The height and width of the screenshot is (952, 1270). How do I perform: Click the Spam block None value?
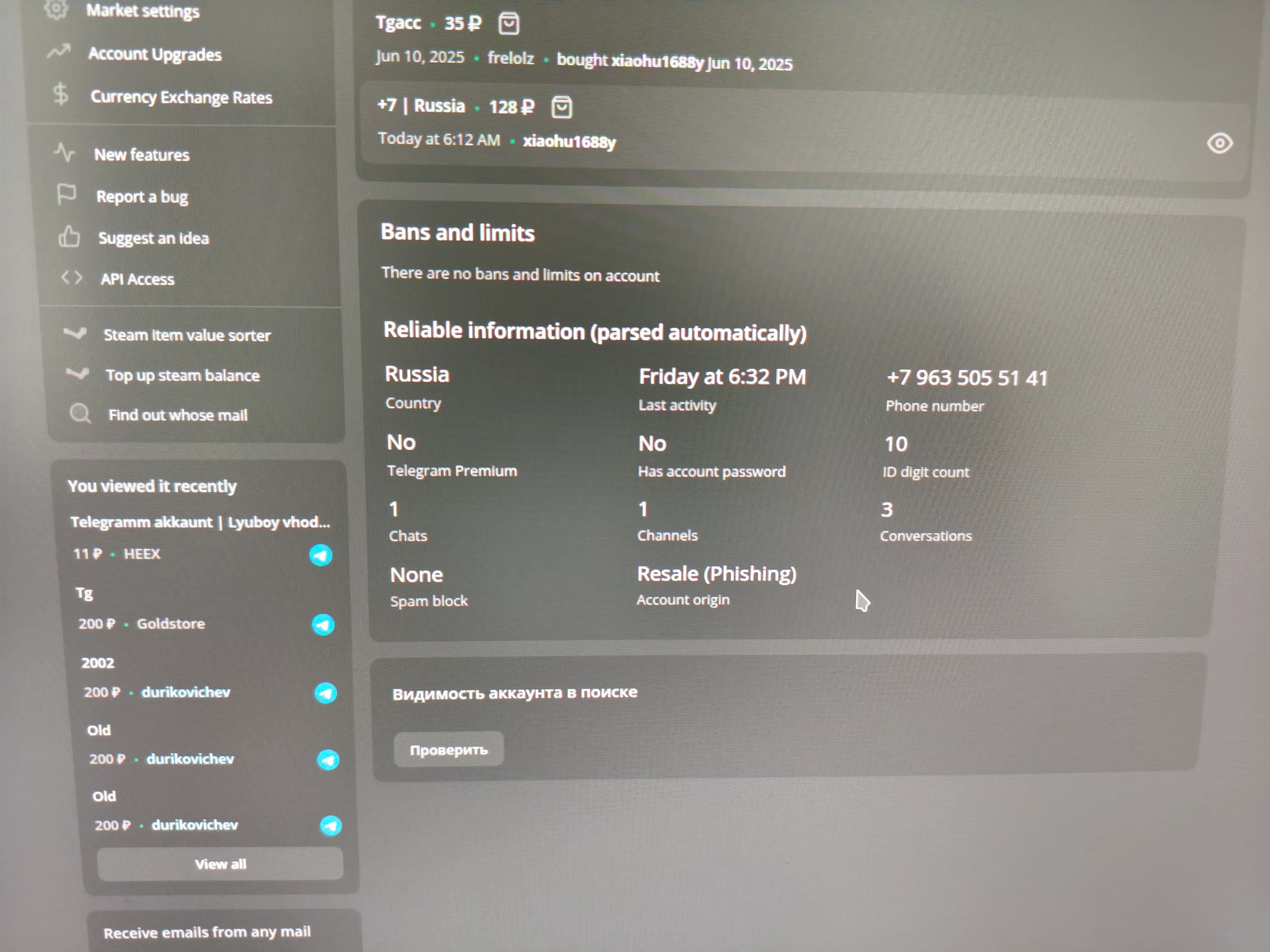point(417,575)
